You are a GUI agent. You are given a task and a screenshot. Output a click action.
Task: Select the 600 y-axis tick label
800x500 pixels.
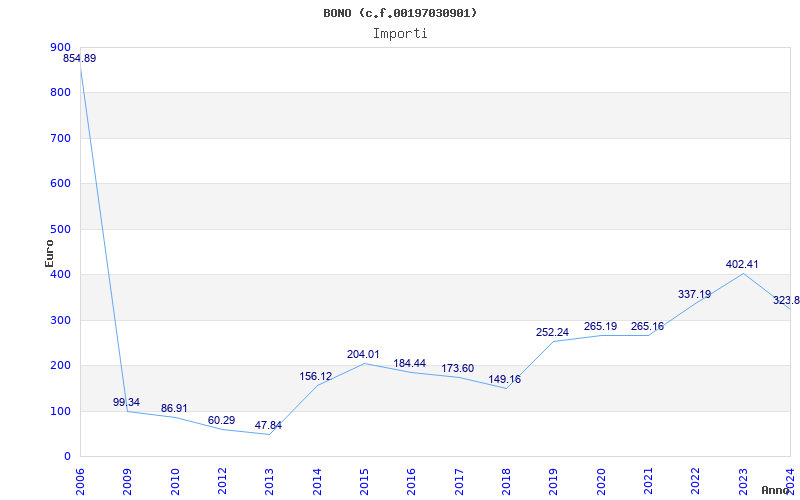[61, 184]
